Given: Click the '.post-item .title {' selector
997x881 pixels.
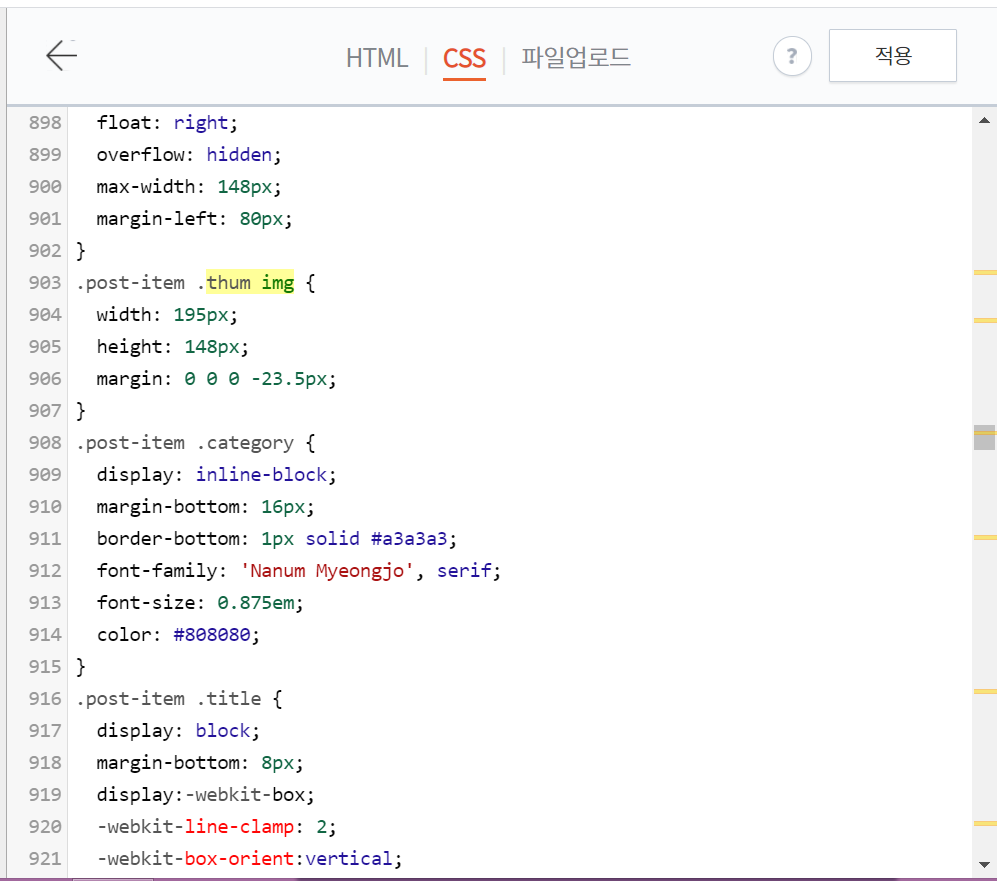Looking at the screenshot, I should tap(179, 698).
